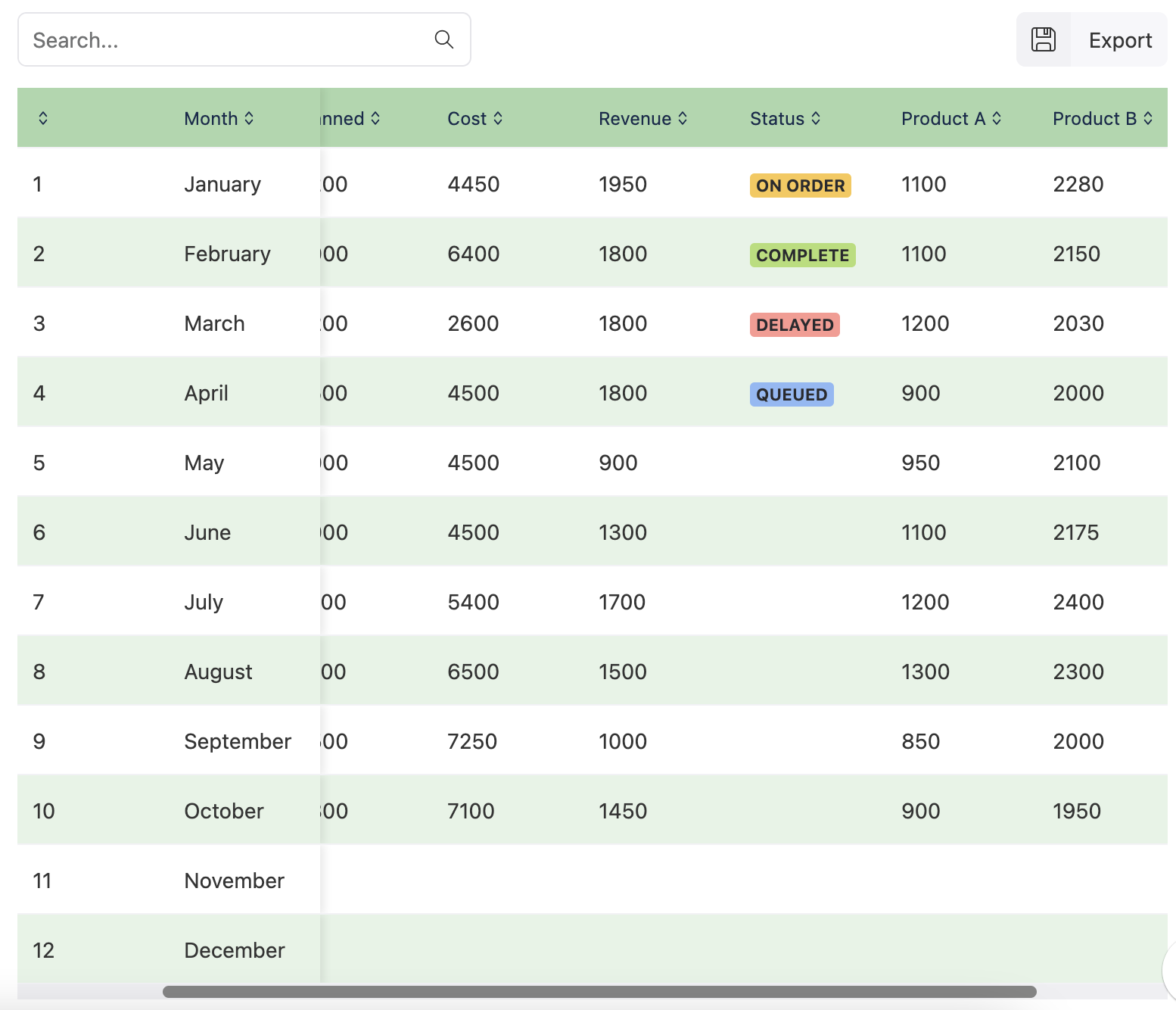The height and width of the screenshot is (1010, 1176).
Task: Select the COMPLETE status tag
Action: click(802, 255)
